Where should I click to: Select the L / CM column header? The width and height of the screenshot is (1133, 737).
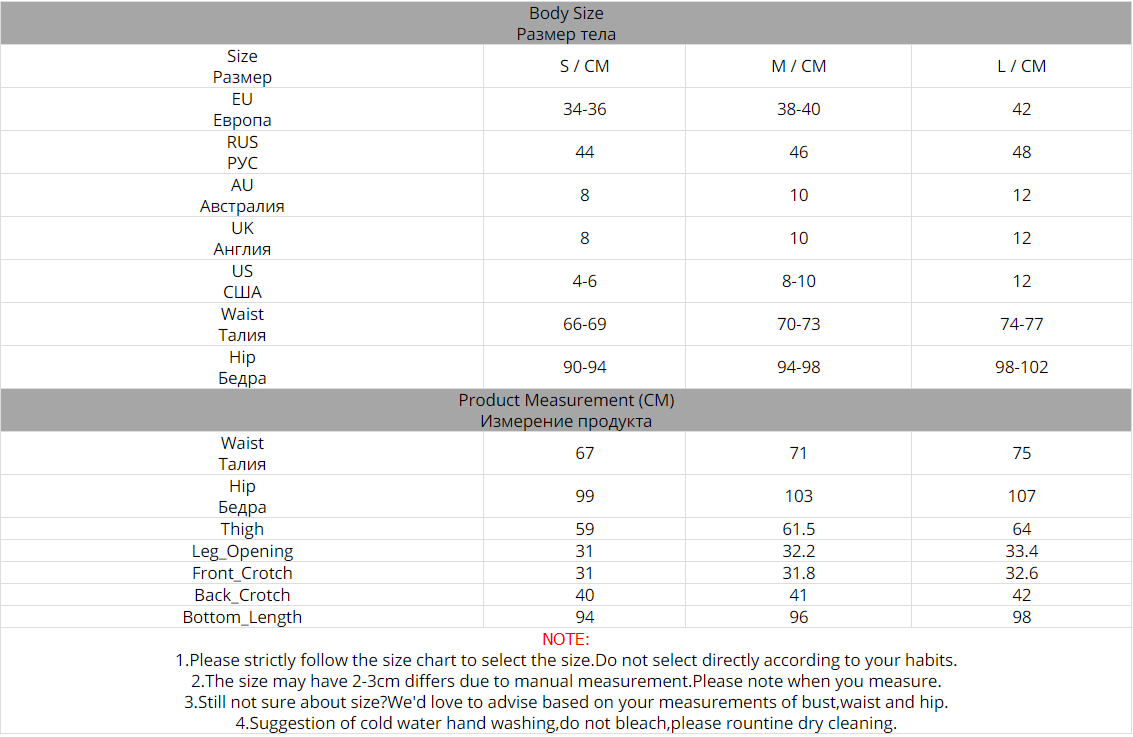(1021, 66)
